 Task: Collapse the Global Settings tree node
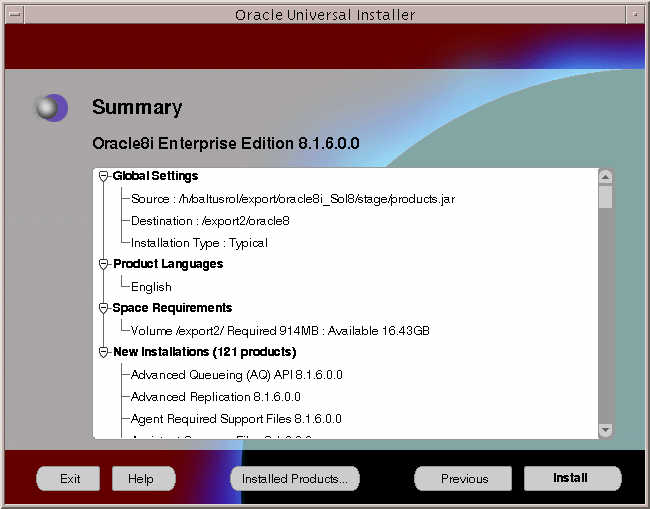point(103,176)
